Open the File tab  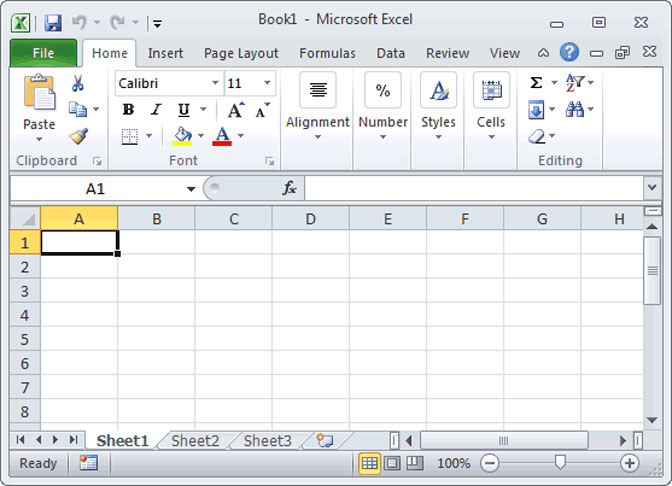pos(43,53)
